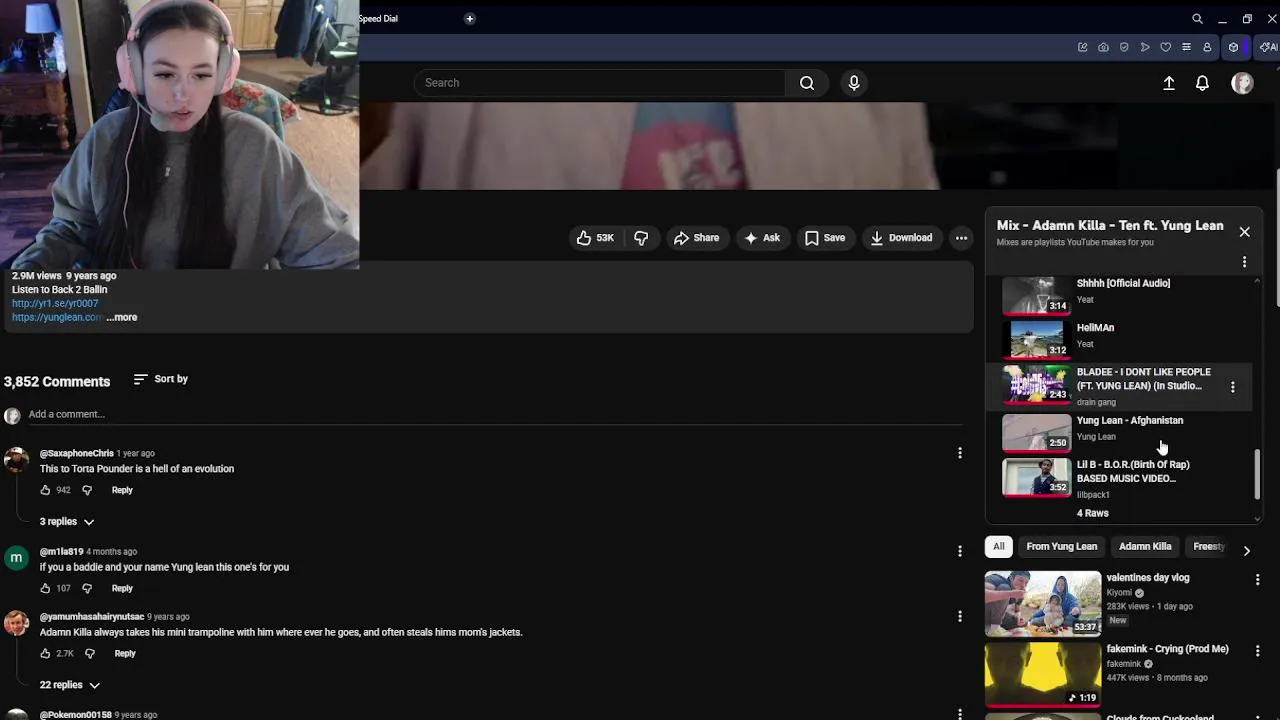Open options for fakemink Crying video
Image resolution: width=1280 pixels, height=720 pixels.
coord(1257,650)
